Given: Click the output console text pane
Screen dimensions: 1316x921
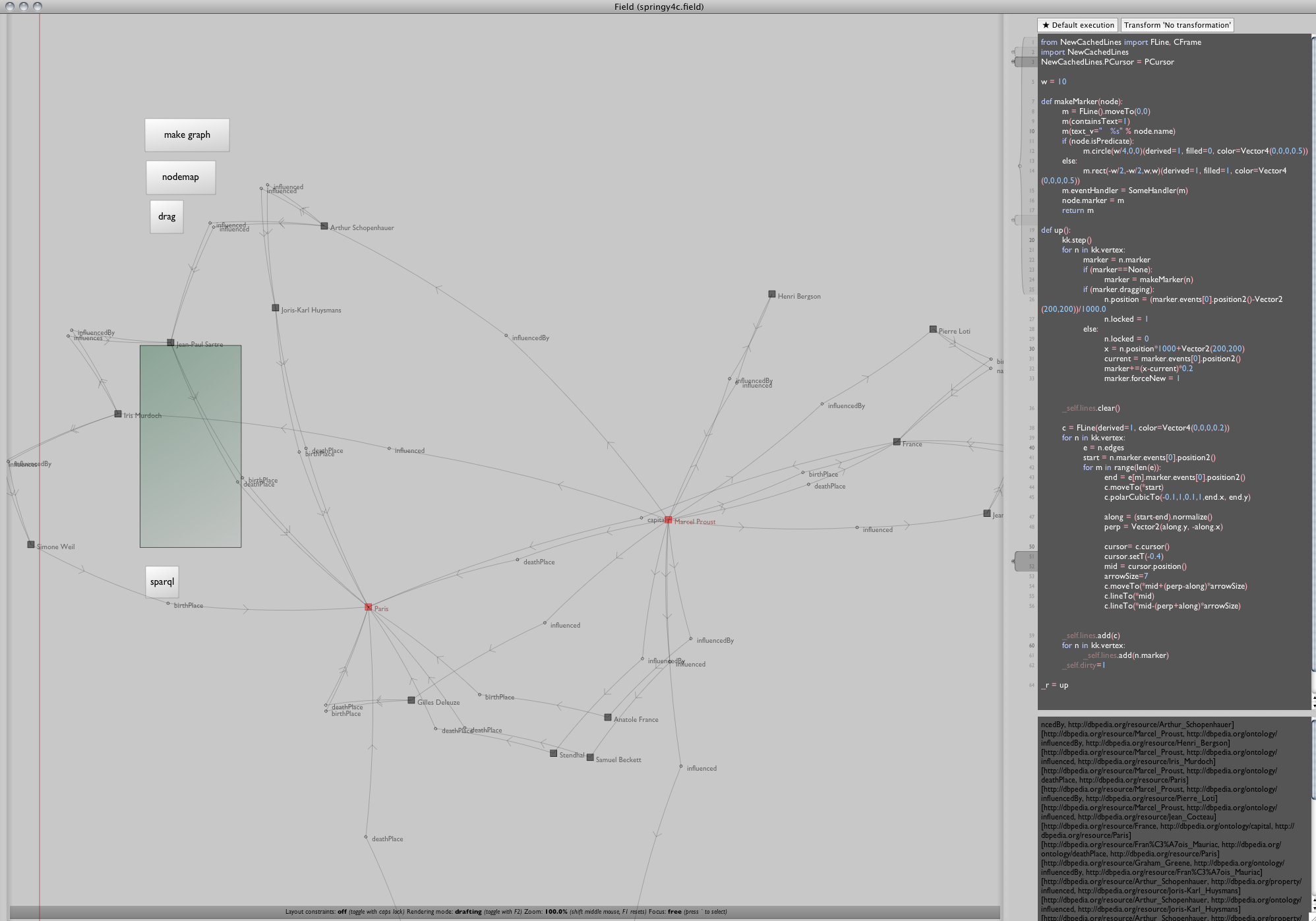Looking at the screenshot, I should tap(1174, 817).
